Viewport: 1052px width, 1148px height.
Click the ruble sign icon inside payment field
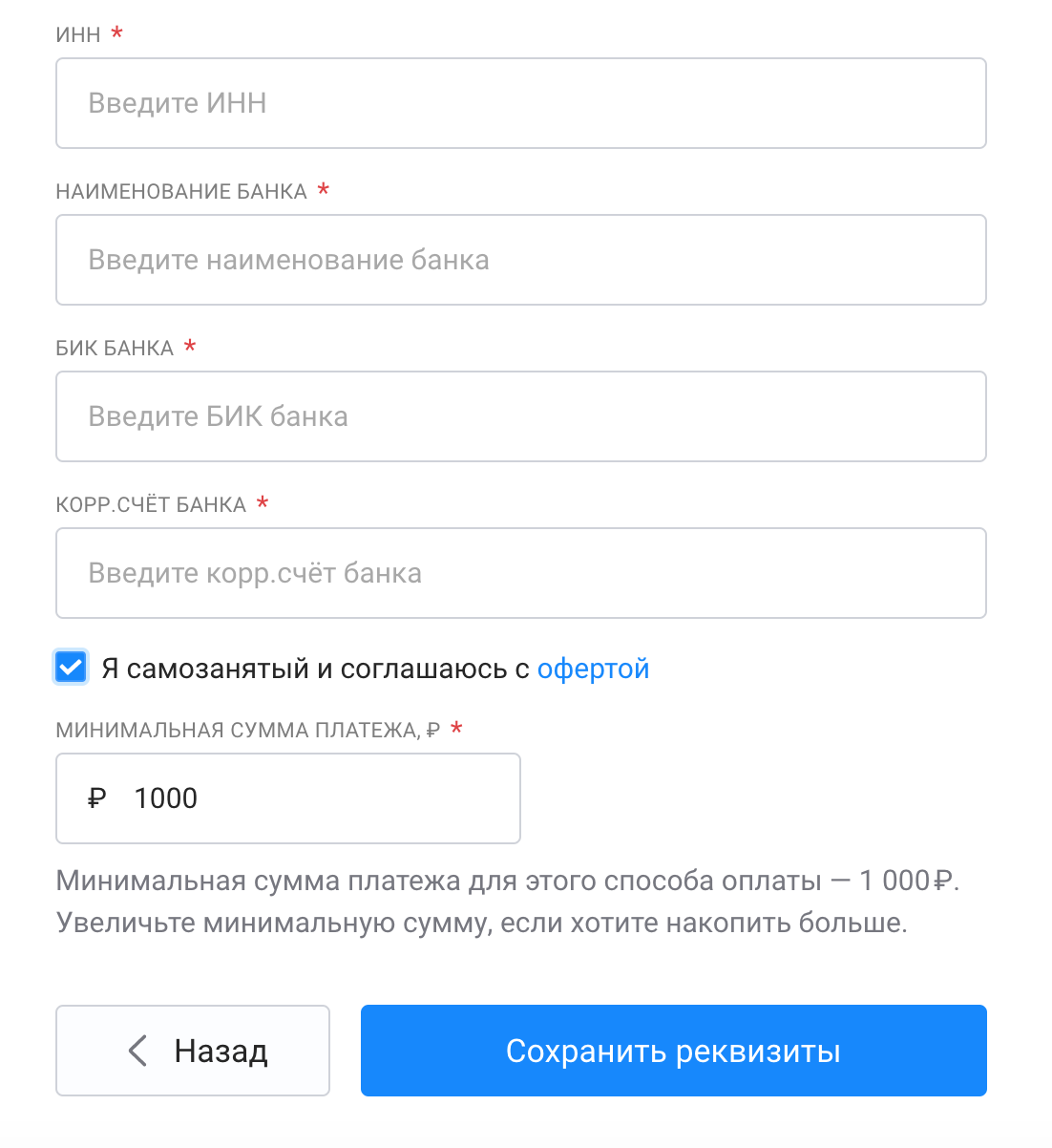click(x=96, y=798)
